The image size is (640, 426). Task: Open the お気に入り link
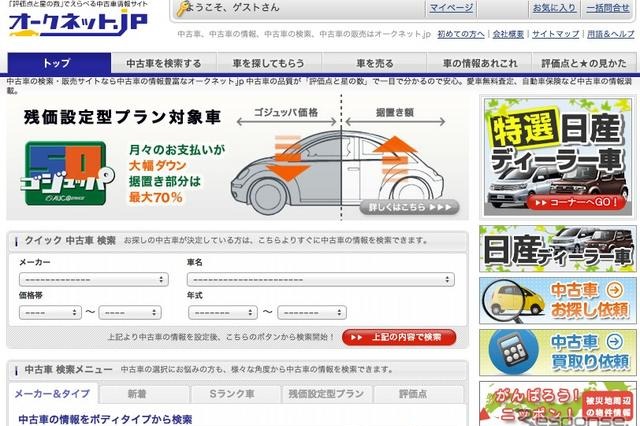click(554, 8)
